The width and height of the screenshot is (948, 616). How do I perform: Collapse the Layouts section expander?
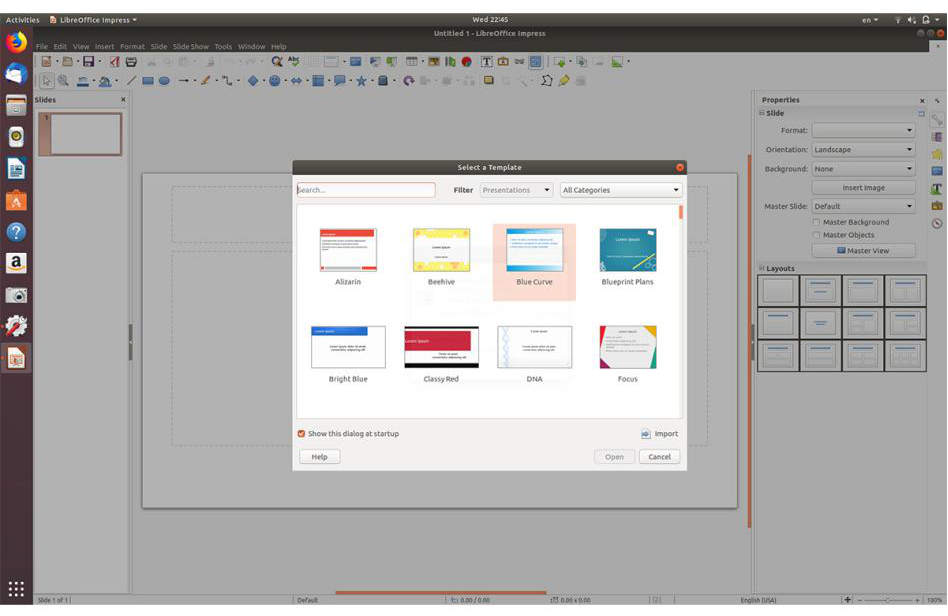(x=762, y=268)
